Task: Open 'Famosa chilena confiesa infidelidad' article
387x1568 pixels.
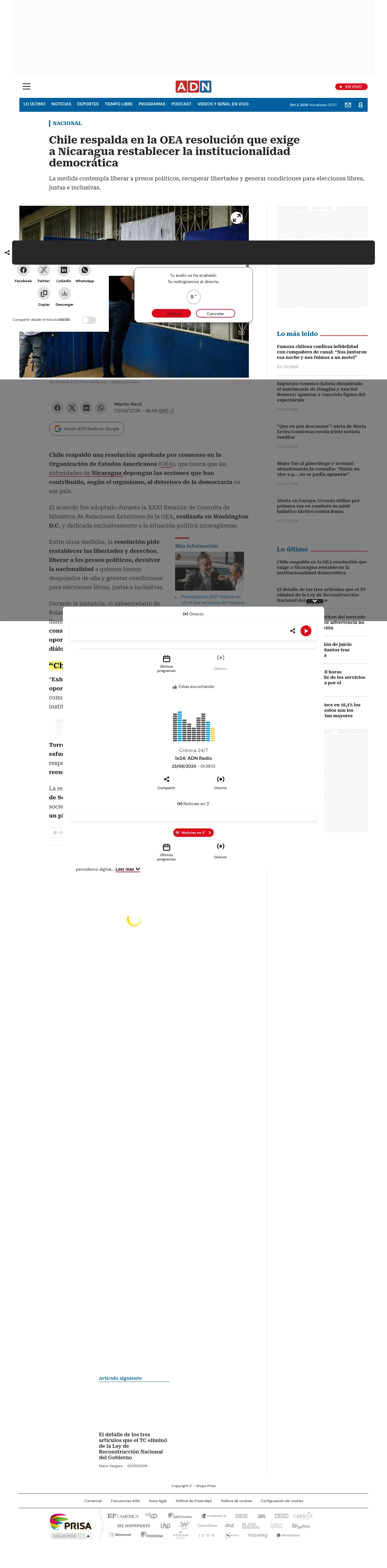Action: coord(322,352)
